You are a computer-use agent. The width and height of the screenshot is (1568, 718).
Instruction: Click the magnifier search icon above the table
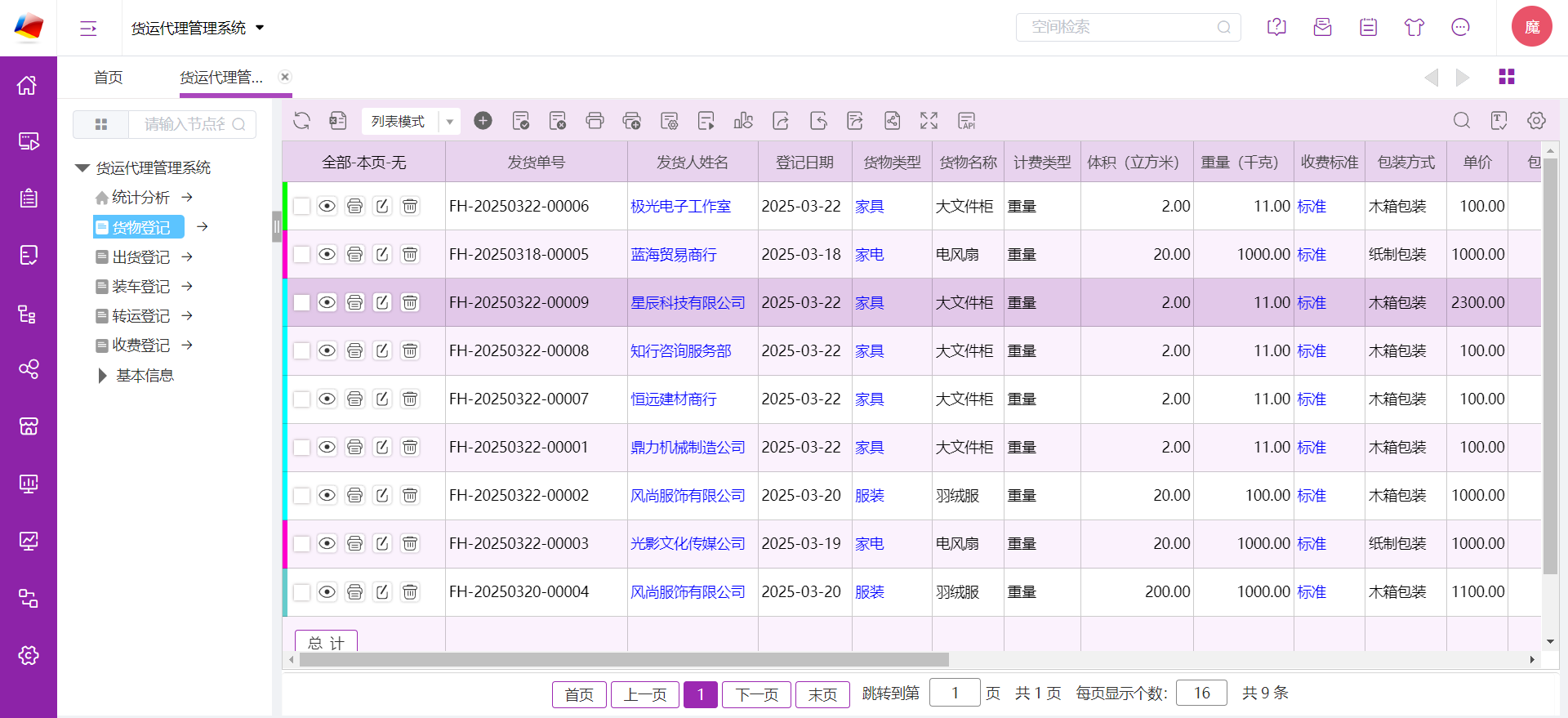pyautogui.click(x=1462, y=121)
